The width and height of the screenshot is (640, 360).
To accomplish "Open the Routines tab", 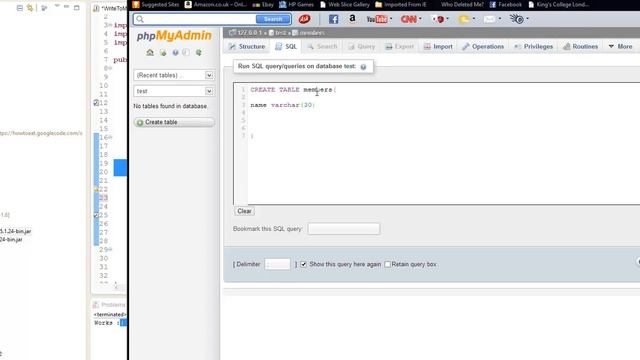I will 580,47.
